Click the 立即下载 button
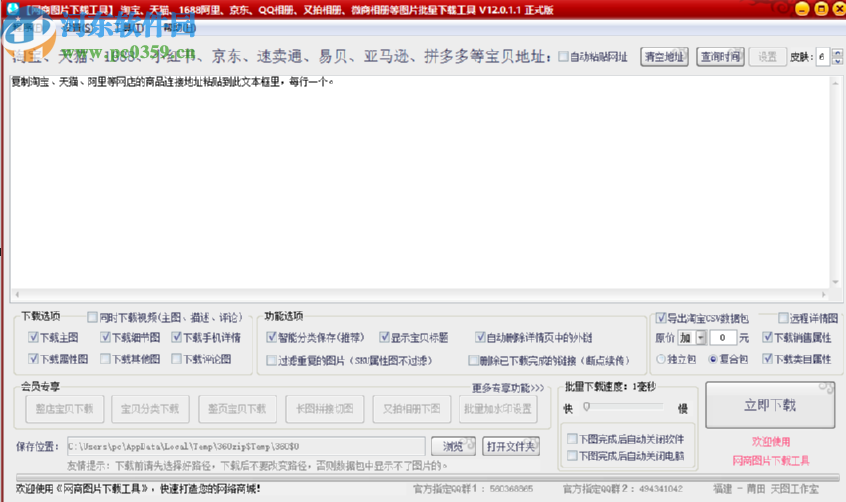 pyautogui.click(x=770, y=405)
